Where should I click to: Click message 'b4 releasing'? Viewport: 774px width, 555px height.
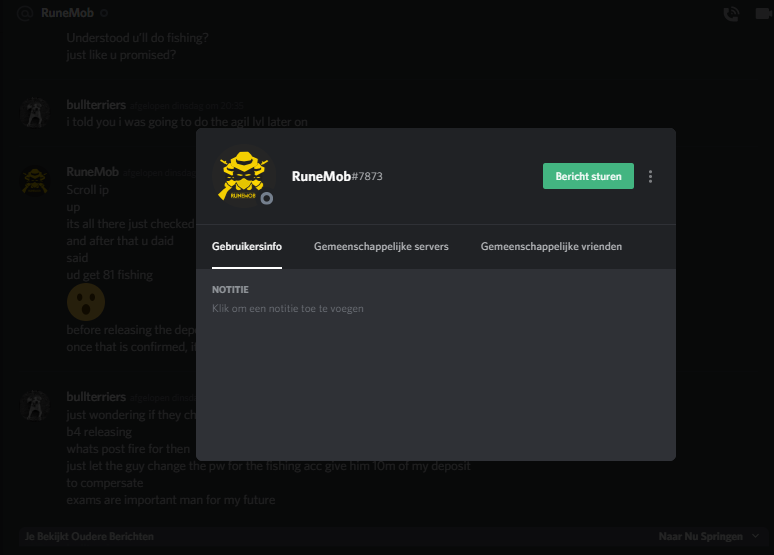tap(99, 432)
